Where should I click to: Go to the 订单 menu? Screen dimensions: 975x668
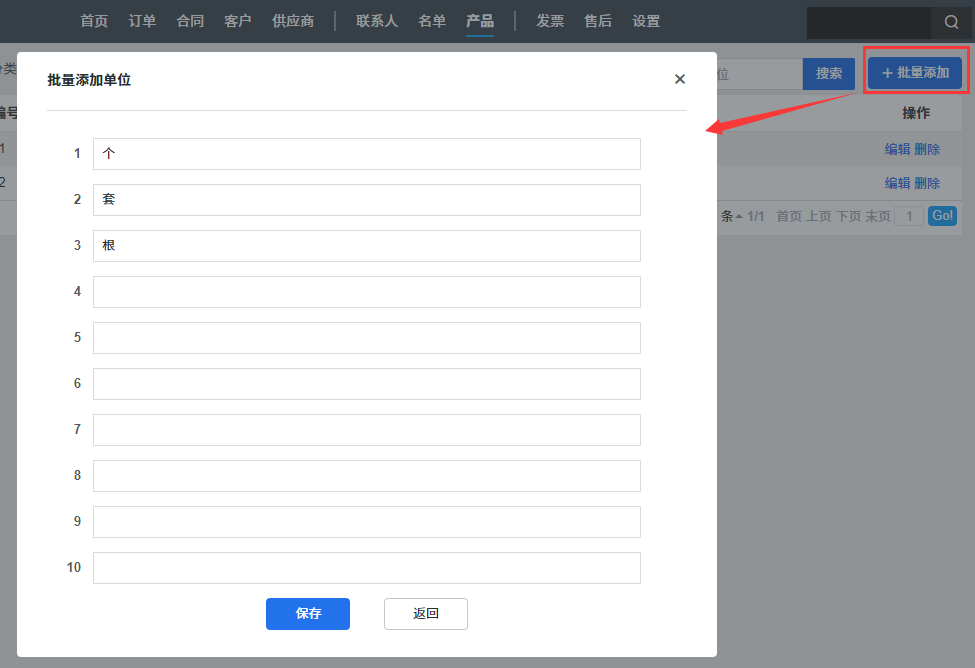point(142,21)
